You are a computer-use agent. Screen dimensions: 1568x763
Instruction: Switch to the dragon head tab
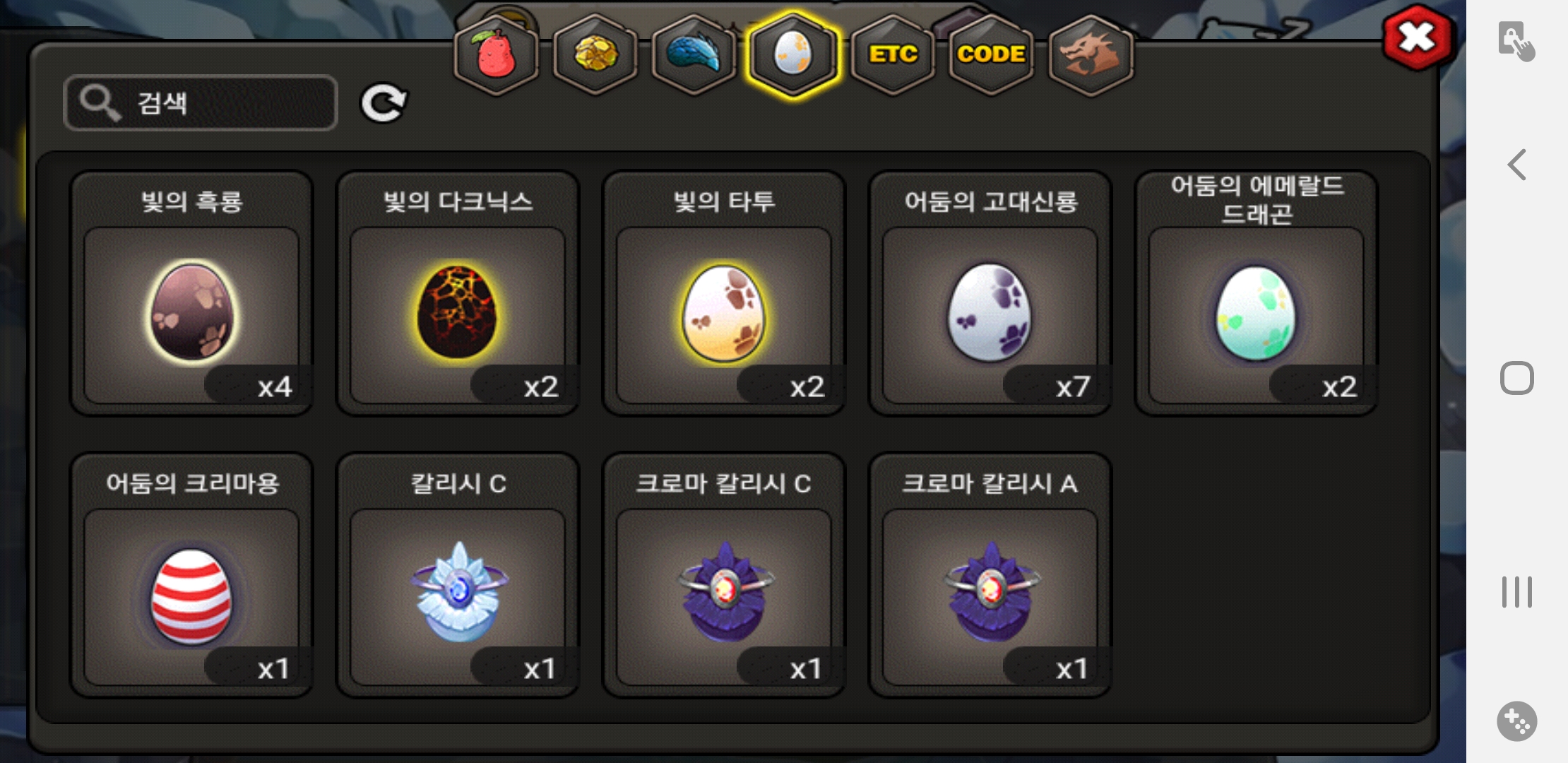click(1091, 55)
